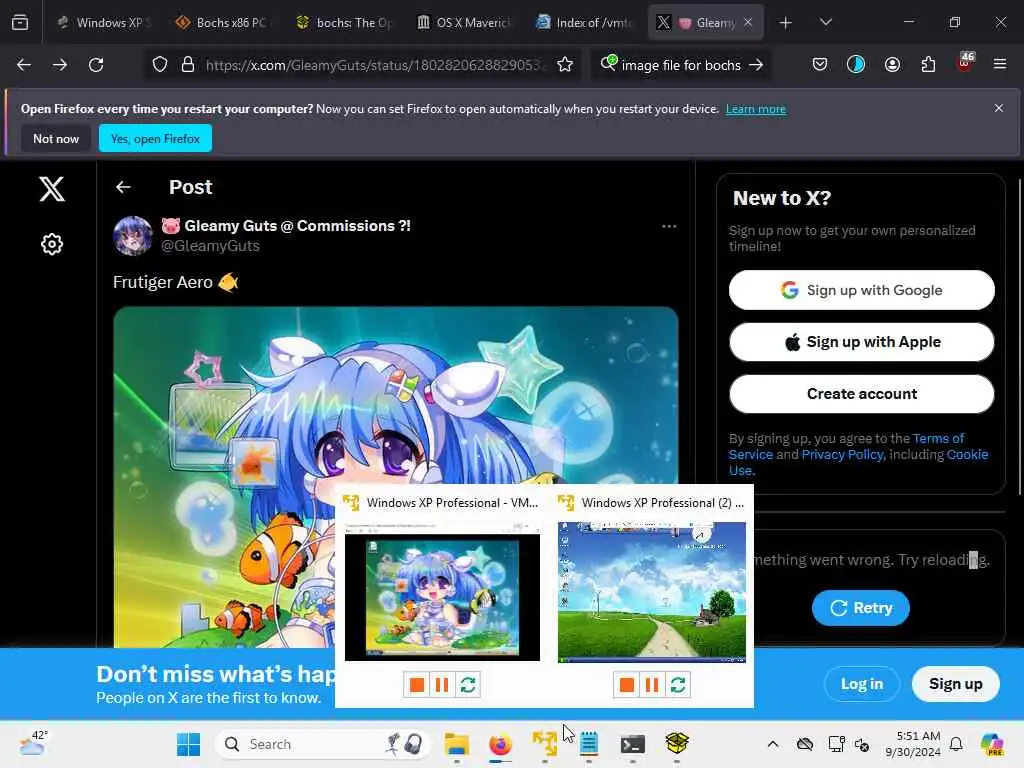Click Yes, open Firefox button

click(x=155, y=138)
